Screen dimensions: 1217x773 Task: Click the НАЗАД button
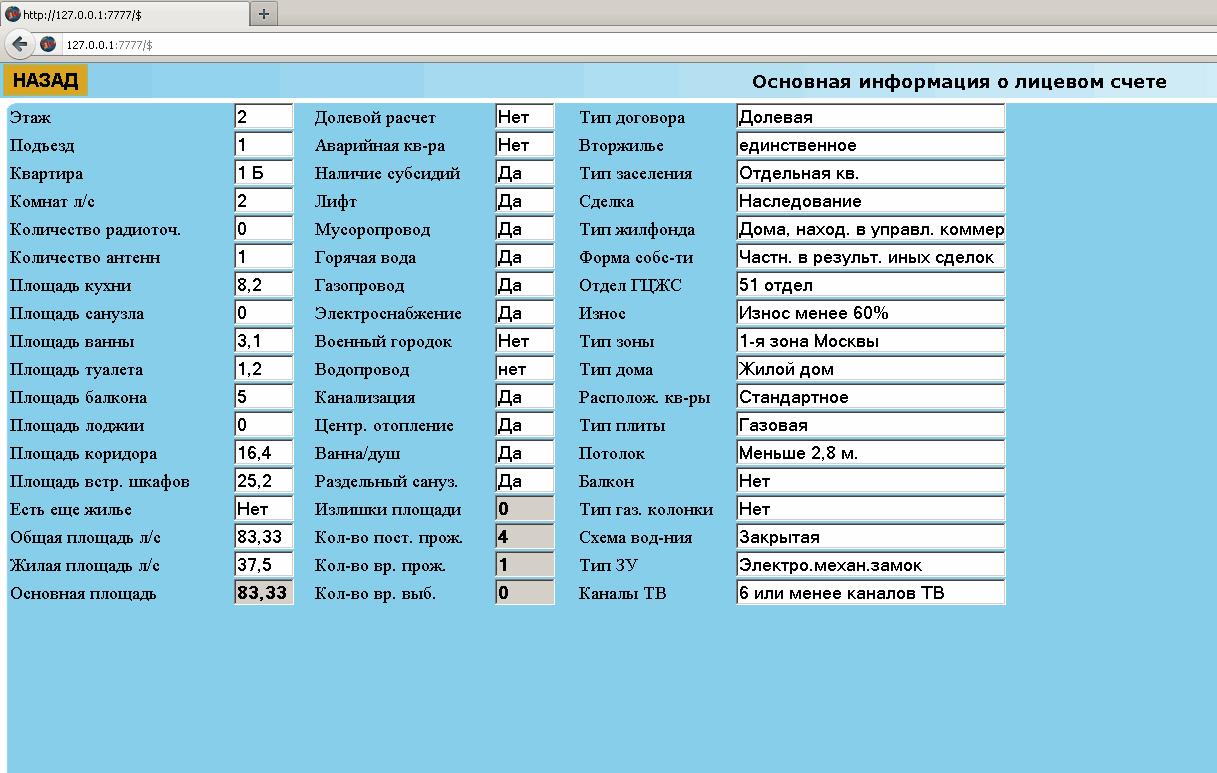45,81
